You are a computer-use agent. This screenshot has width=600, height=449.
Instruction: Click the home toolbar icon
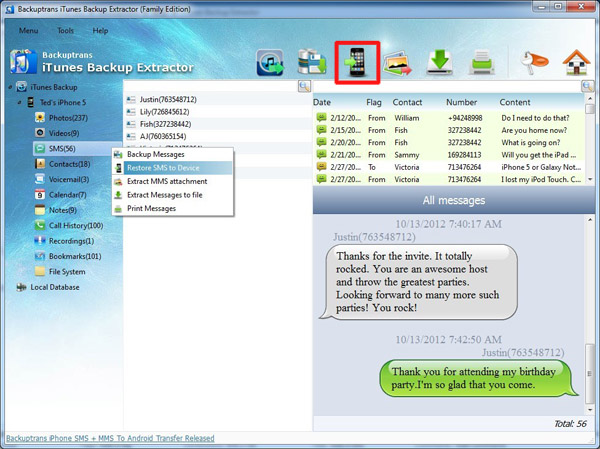576,62
